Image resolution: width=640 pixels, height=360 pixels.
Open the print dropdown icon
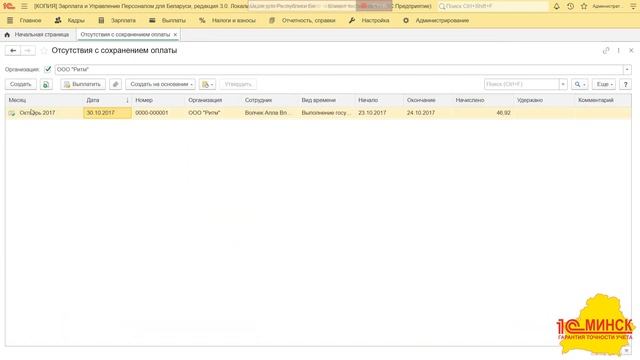pos(207,84)
